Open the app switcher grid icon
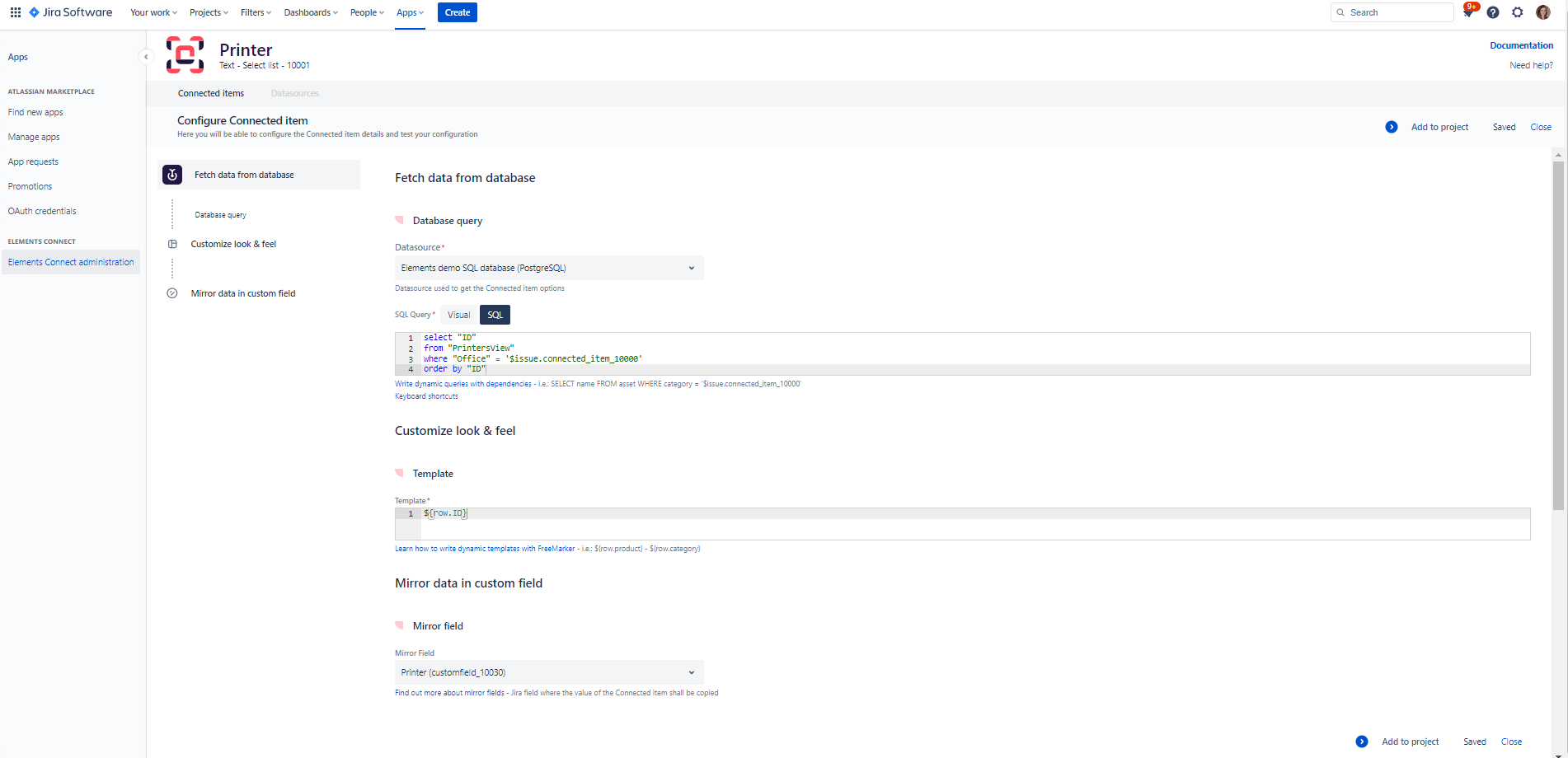The width and height of the screenshot is (1568, 758). click(x=16, y=12)
